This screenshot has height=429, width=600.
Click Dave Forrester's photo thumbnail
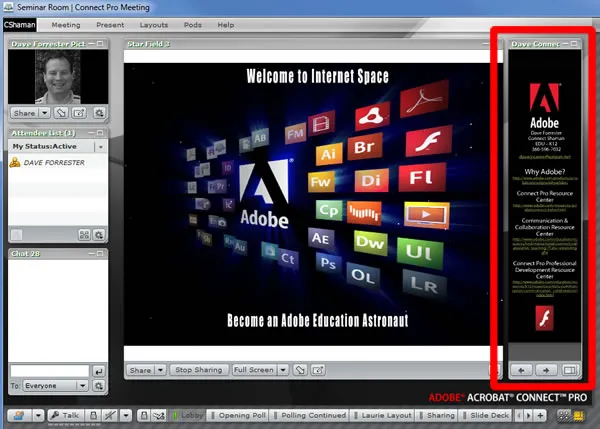[x=58, y=77]
